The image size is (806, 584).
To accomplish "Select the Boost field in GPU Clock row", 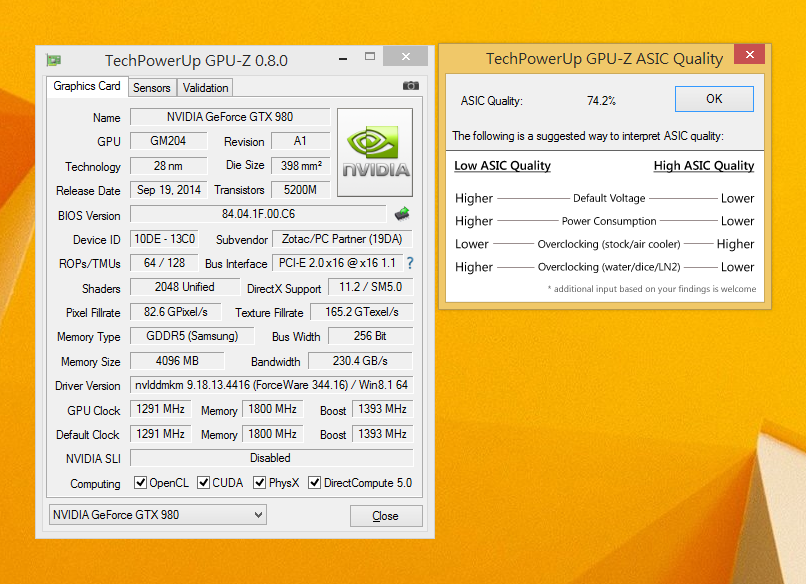I will coord(382,409).
